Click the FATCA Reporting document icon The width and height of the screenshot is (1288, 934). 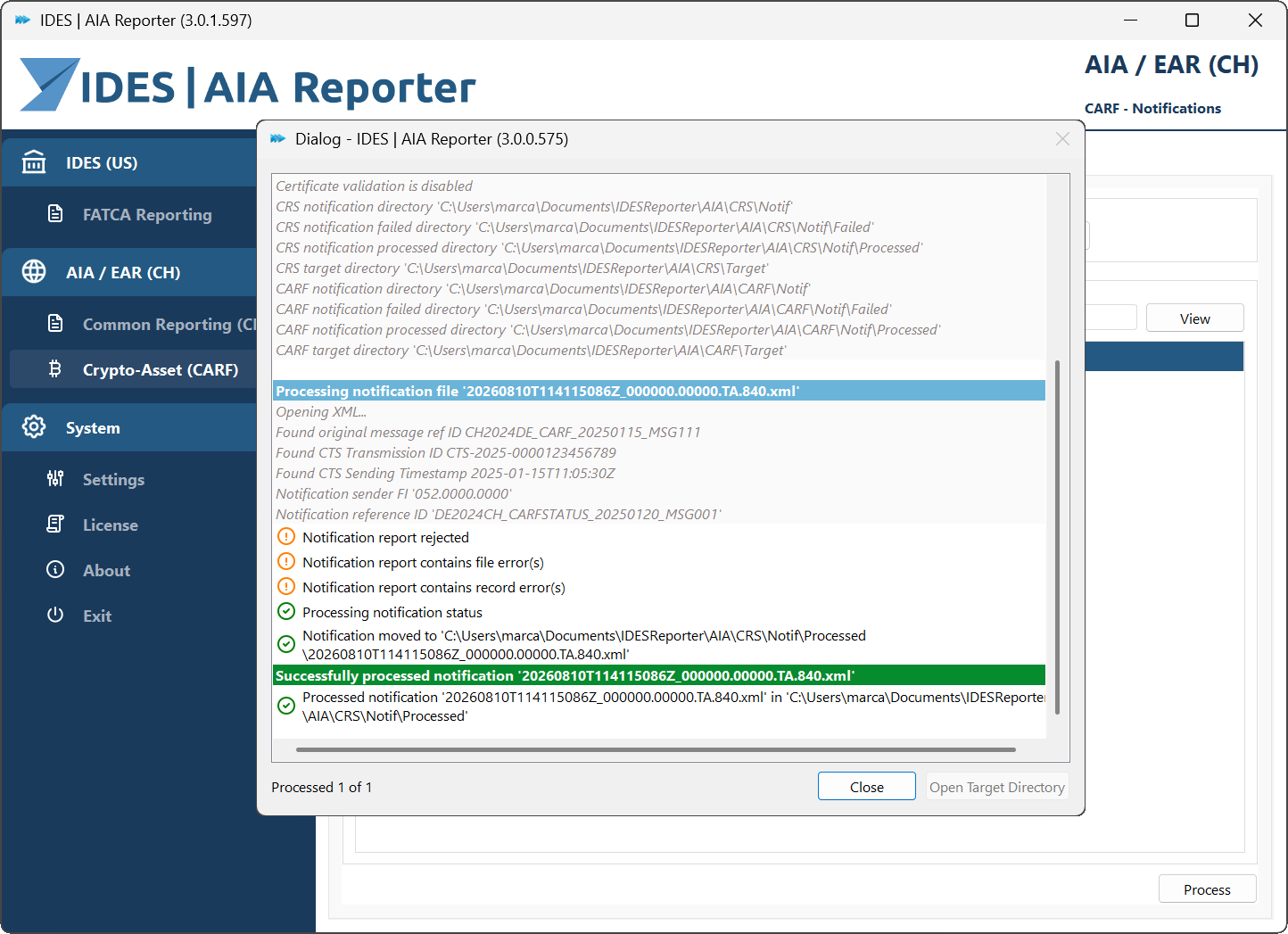[x=55, y=214]
